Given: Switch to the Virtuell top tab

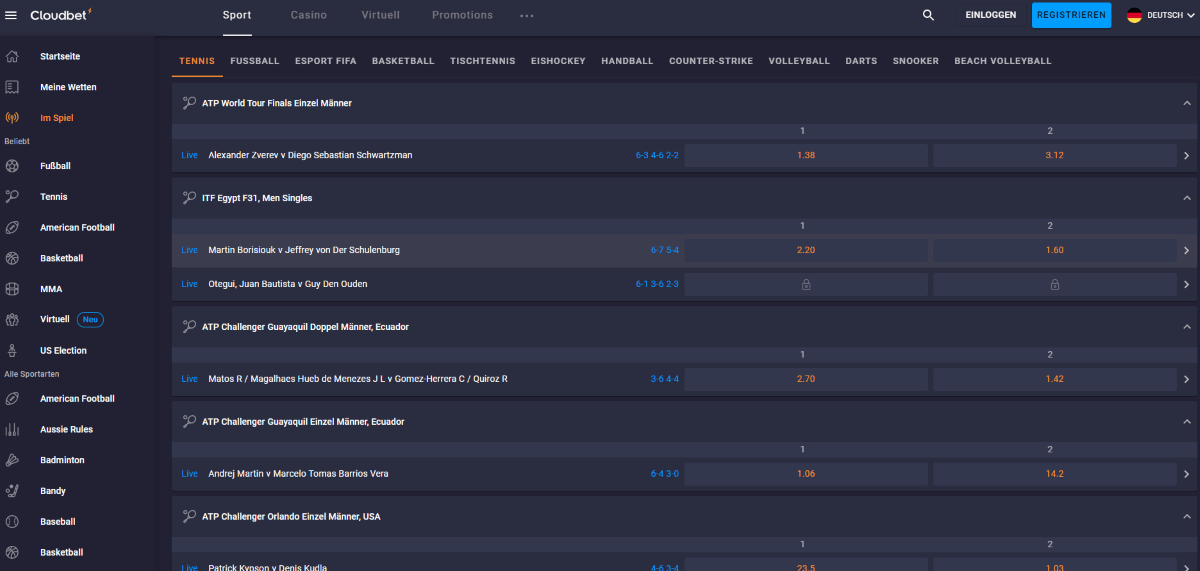Looking at the screenshot, I should (380, 15).
